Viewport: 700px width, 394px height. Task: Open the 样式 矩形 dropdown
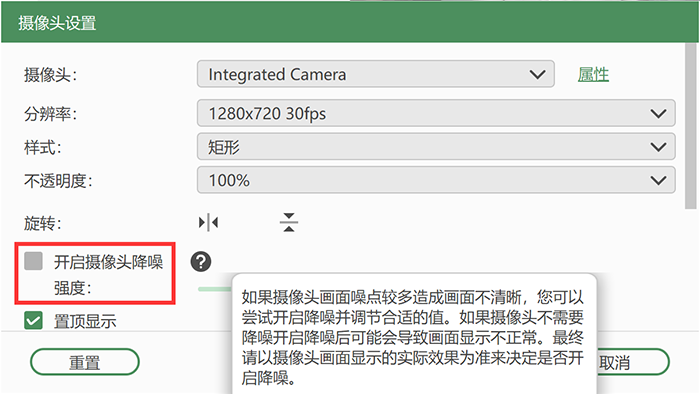pos(436,147)
